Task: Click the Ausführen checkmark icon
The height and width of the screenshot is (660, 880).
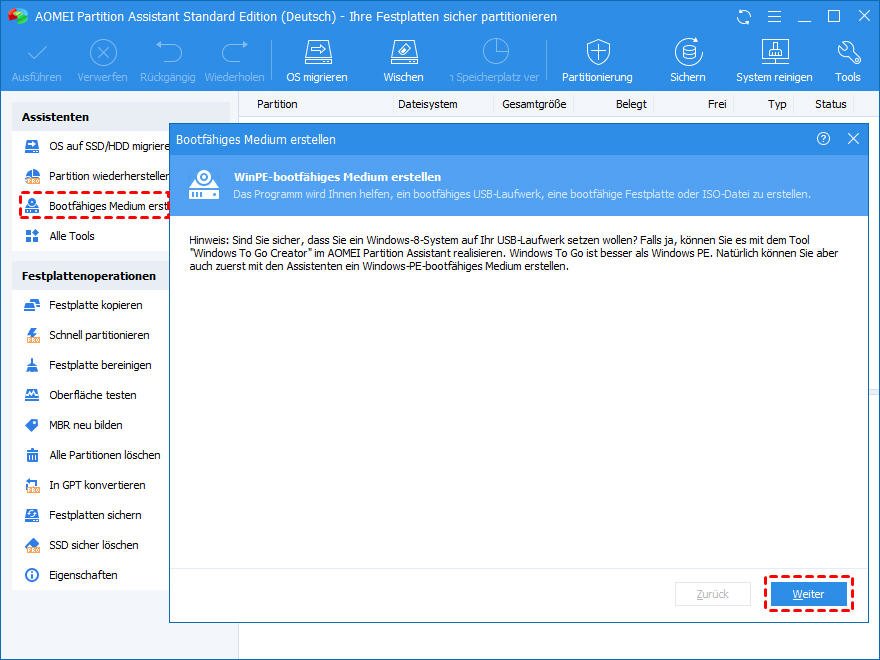Action: pos(36,53)
